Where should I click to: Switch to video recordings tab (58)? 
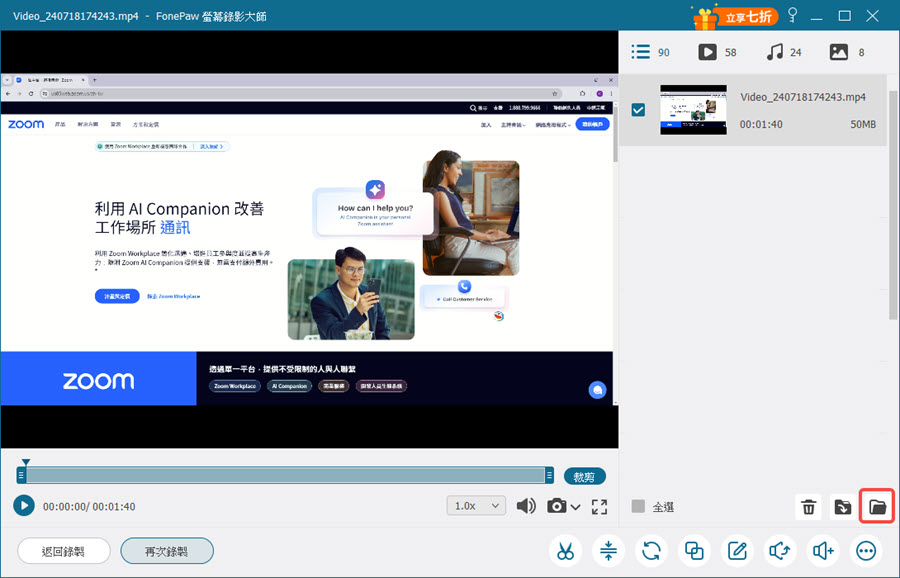click(x=717, y=52)
